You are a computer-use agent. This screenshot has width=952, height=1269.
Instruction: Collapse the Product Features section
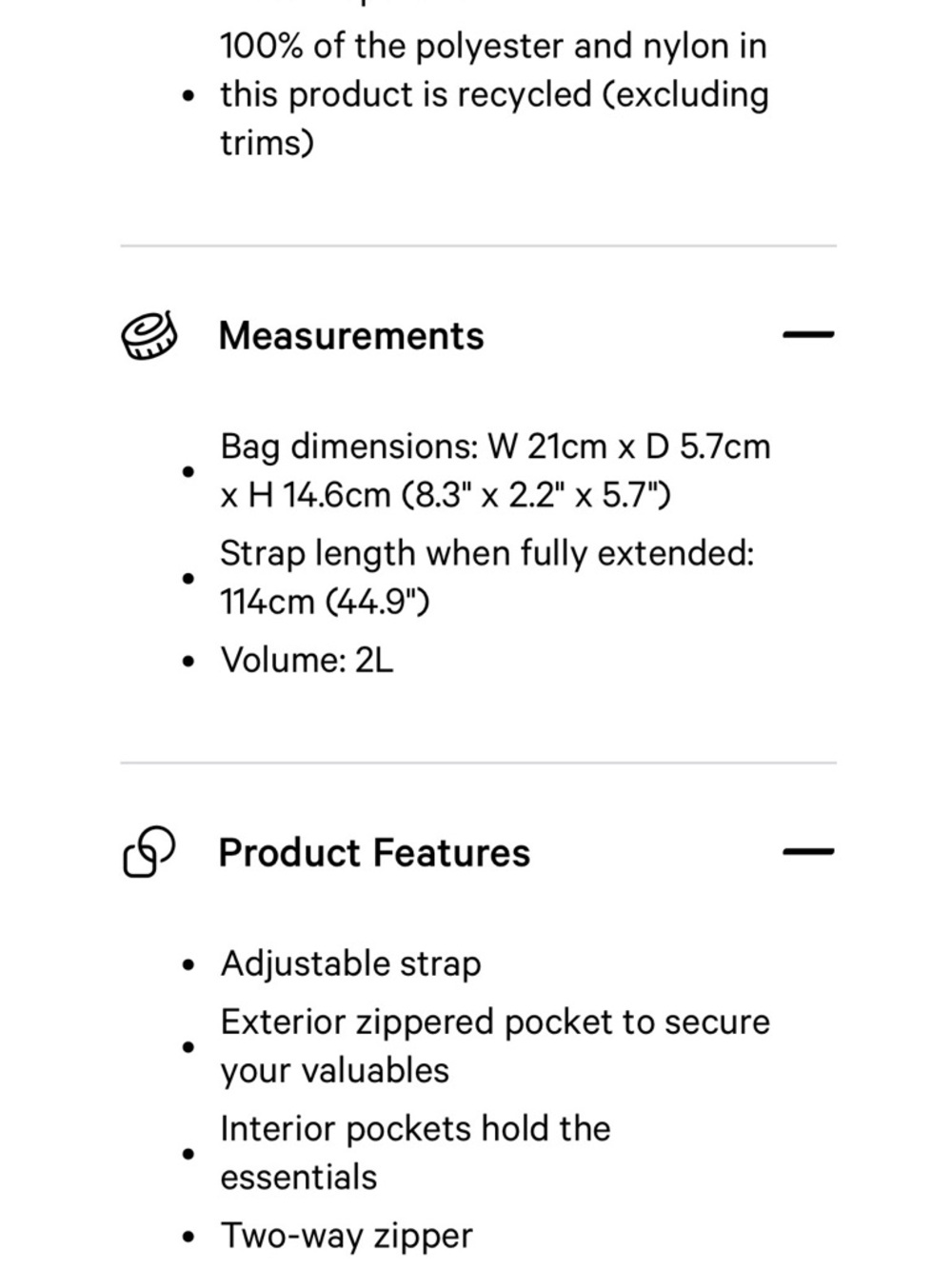[808, 852]
